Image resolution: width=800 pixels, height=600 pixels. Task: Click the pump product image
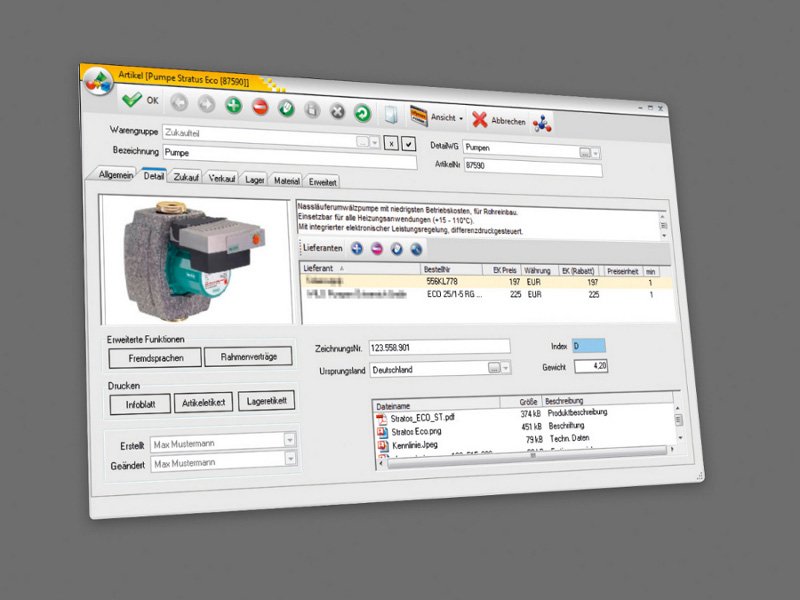click(195, 260)
